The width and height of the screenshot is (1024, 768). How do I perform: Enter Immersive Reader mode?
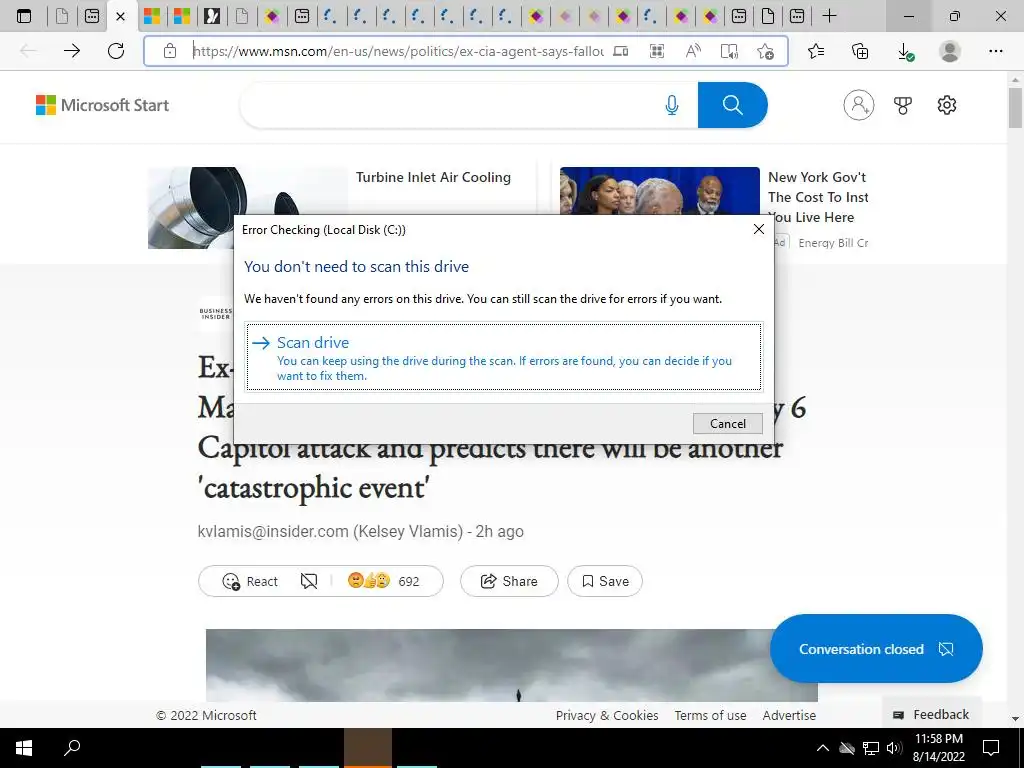click(729, 51)
